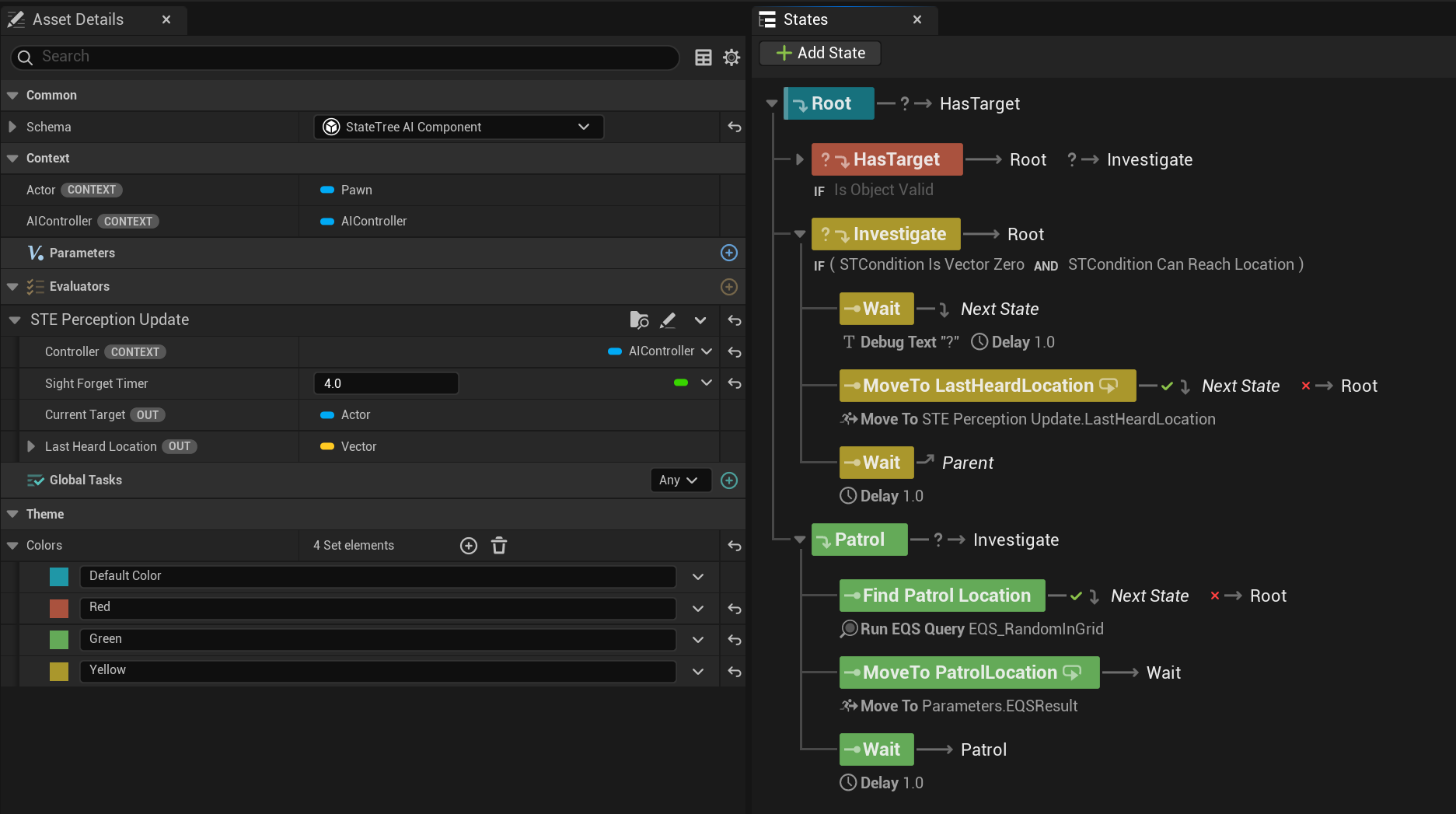Click the search magnifier icon

(x=25, y=58)
